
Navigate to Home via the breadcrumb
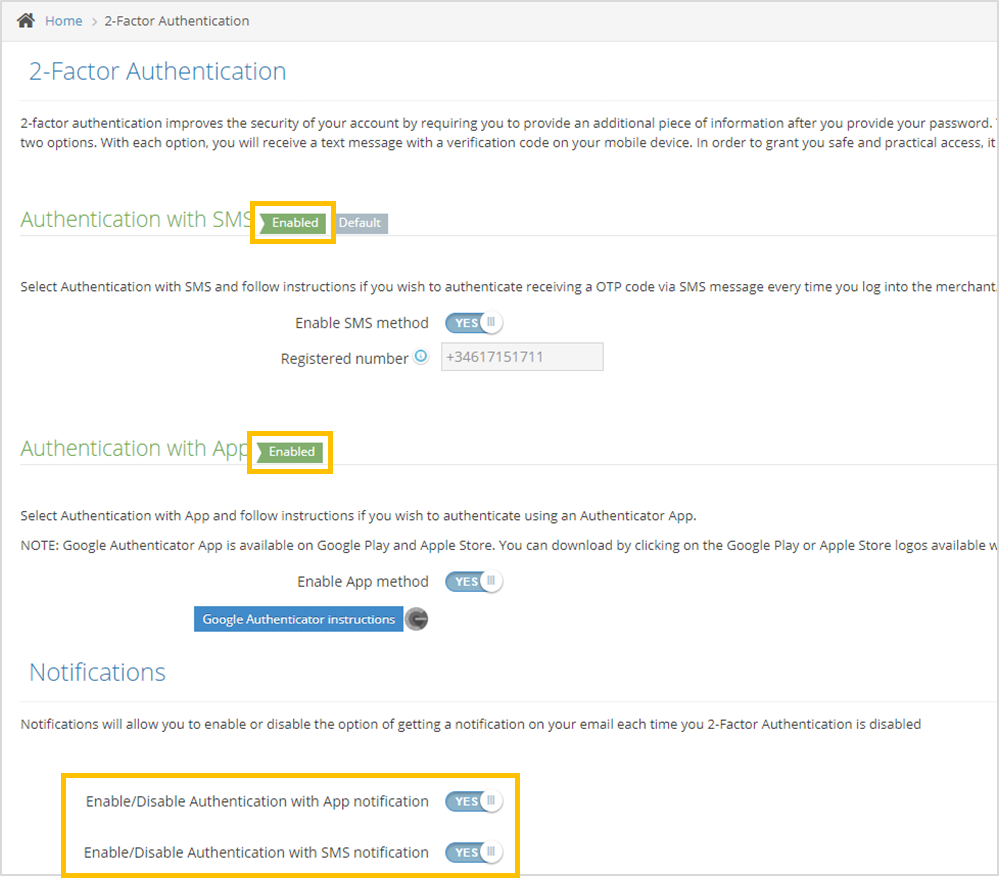[63, 19]
